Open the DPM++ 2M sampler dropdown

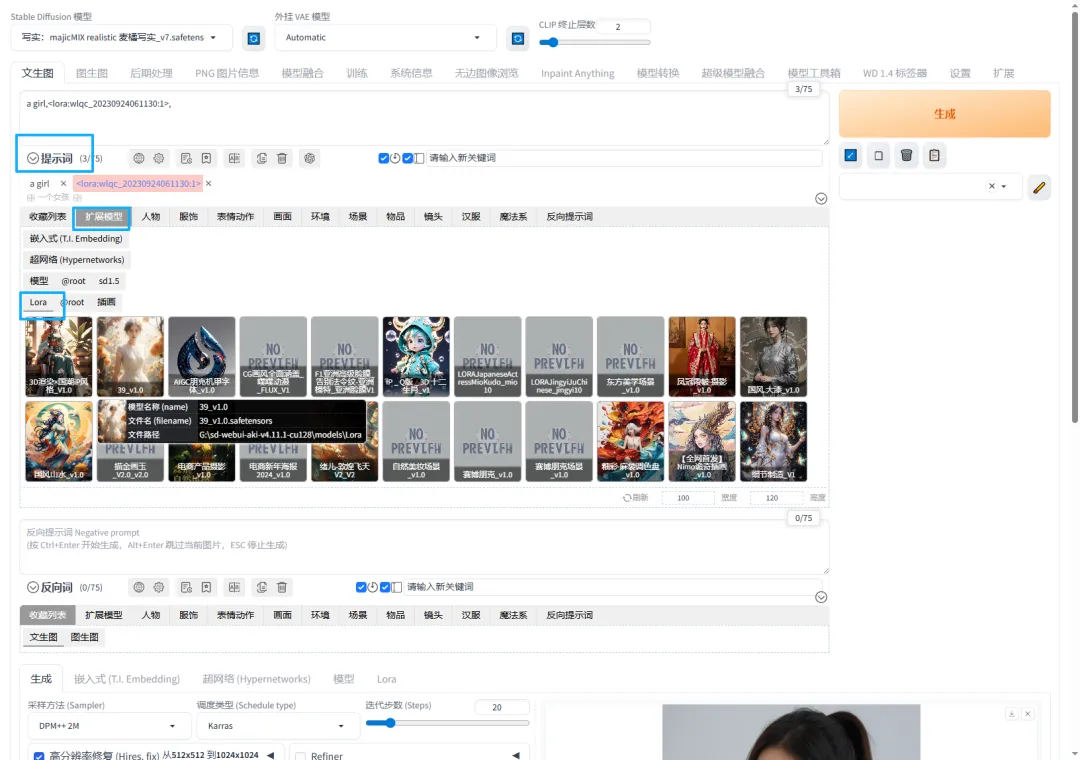tap(105, 726)
